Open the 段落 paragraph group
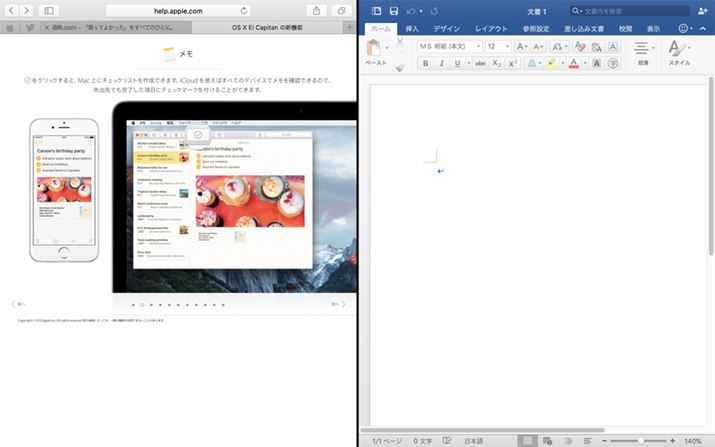The image size is (715, 447). click(643, 53)
